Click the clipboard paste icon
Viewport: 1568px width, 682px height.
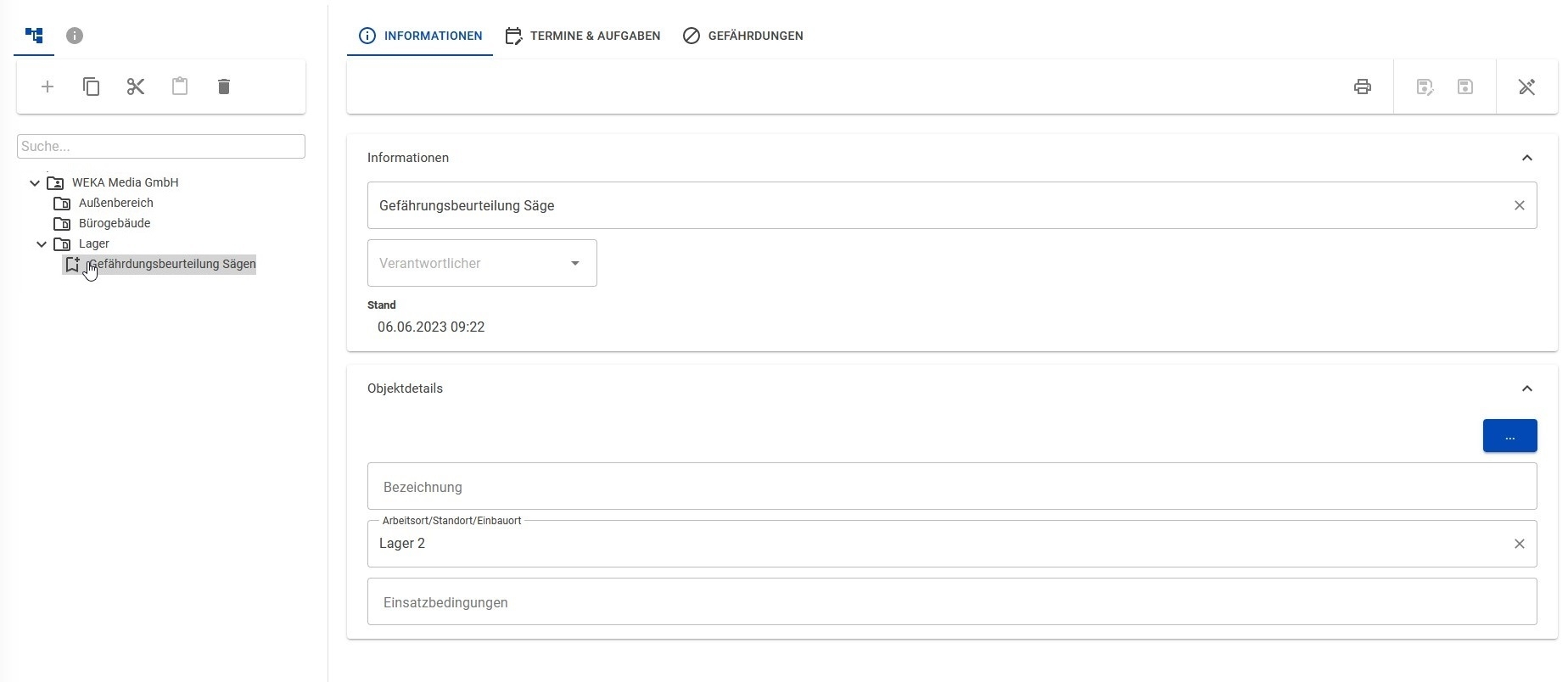click(180, 87)
